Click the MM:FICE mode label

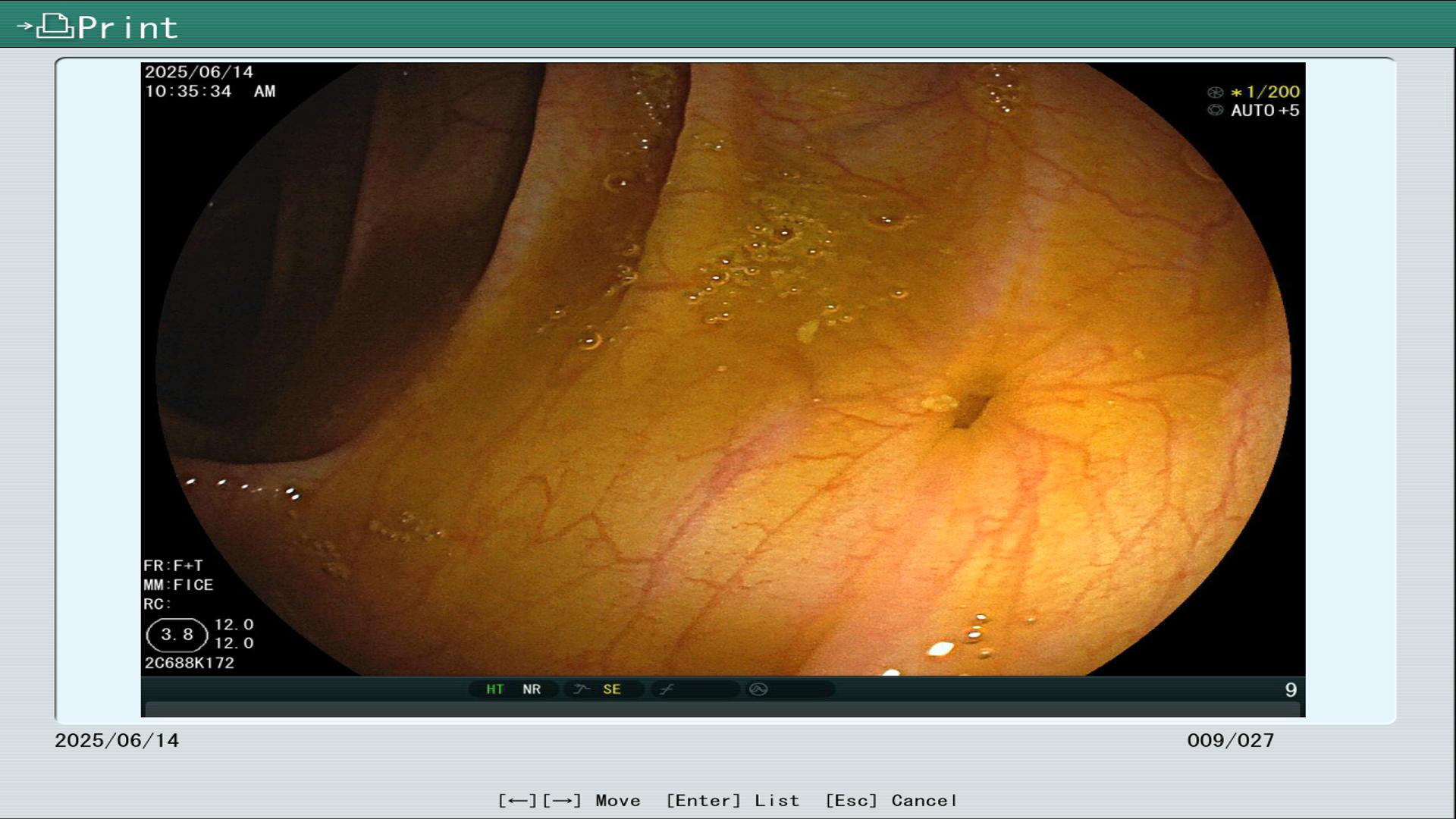[178, 585]
